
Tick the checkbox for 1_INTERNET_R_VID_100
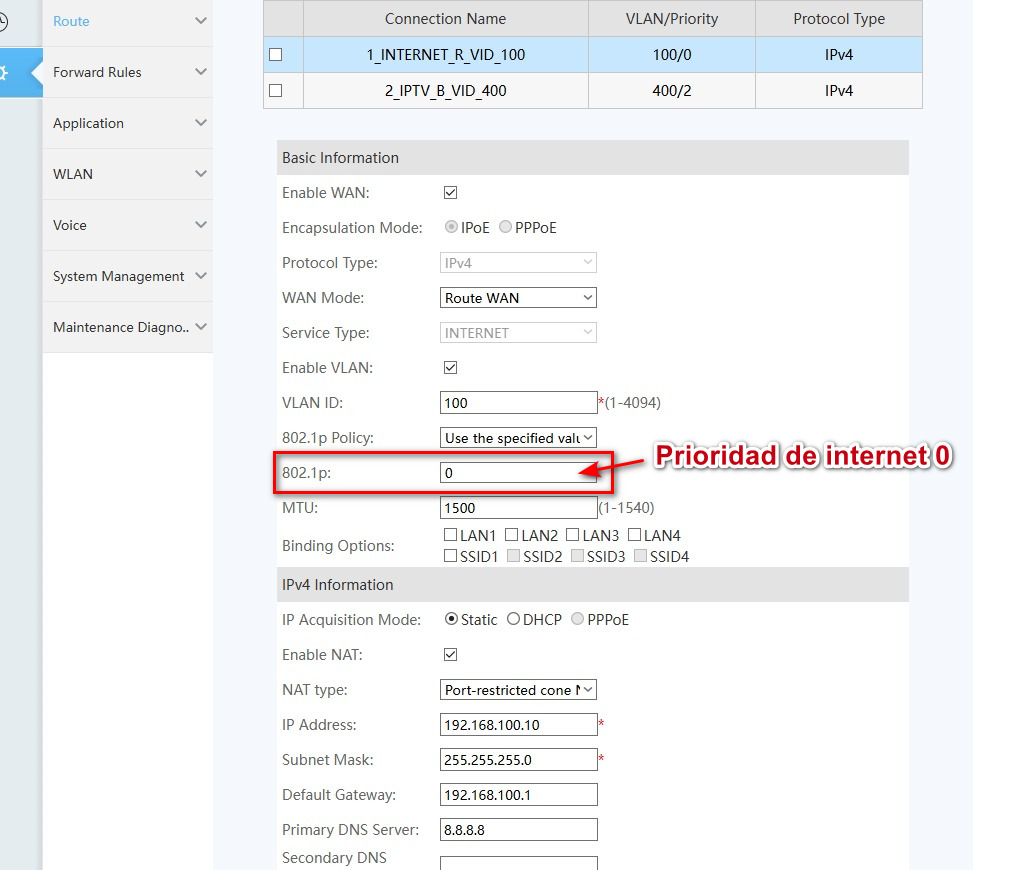(276, 55)
